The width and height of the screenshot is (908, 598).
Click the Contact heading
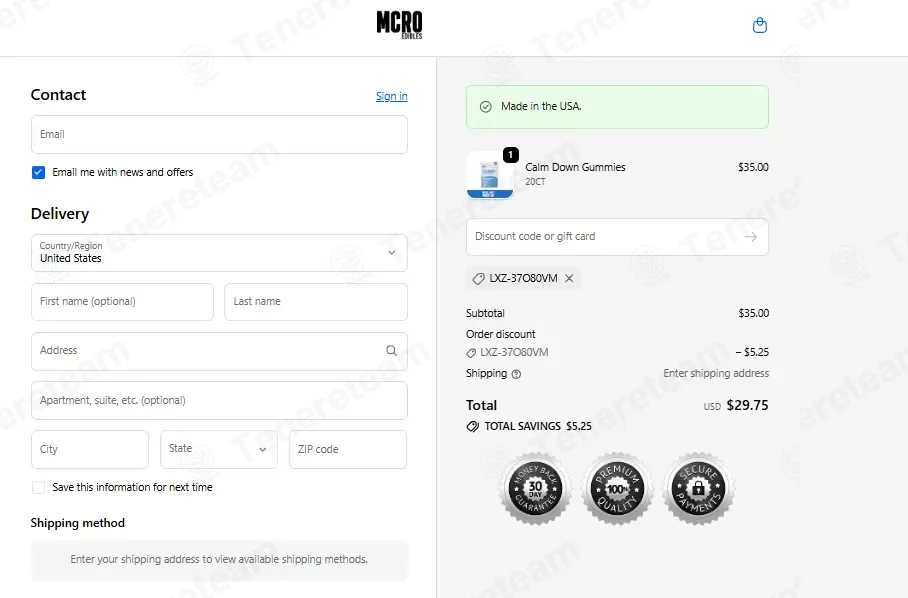coord(58,95)
